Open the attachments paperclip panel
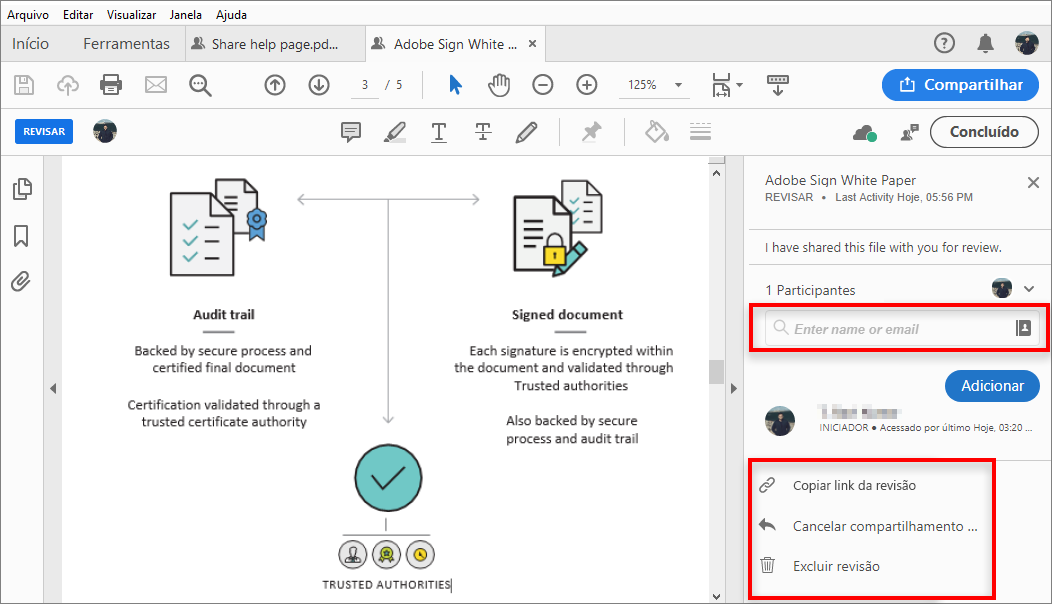The width and height of the screenshot is (1052, 604). pyautogui.click(x=21, y=281)
